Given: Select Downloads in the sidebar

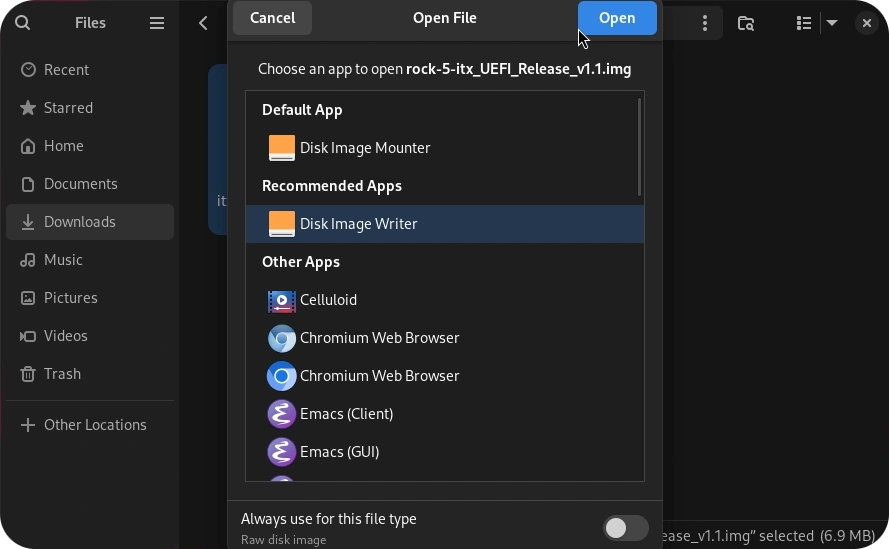Looking at the screenshot, I should [x=90, y=222].
